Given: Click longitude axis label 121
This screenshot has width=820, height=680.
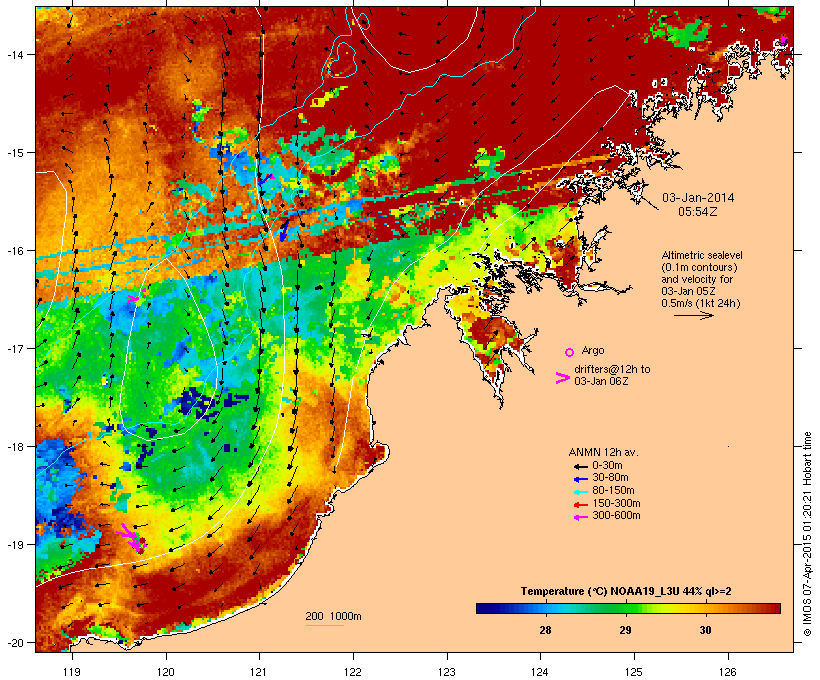Looking at the screenshot, I should (259, 672).
